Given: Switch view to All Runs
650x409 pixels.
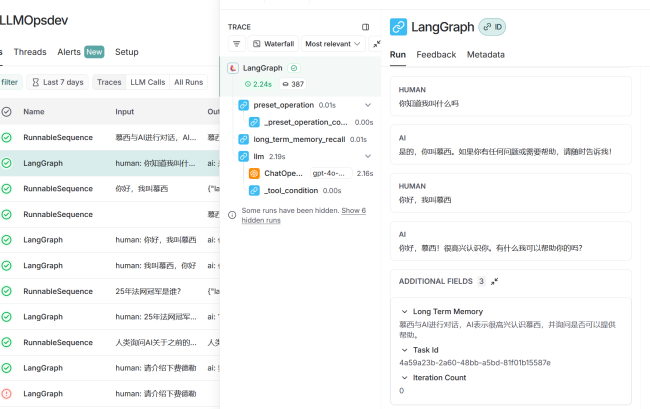Looking at the screenshot, I should point(189,82).
